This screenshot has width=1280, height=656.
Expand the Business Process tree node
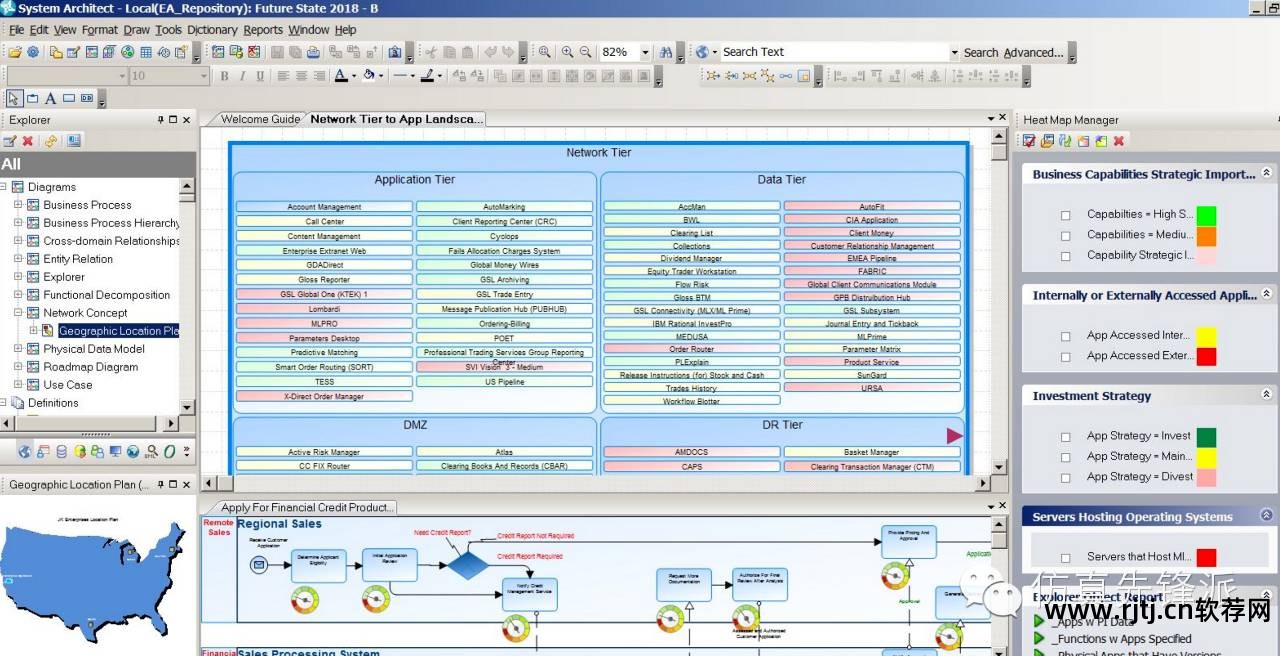coord(18,205)
